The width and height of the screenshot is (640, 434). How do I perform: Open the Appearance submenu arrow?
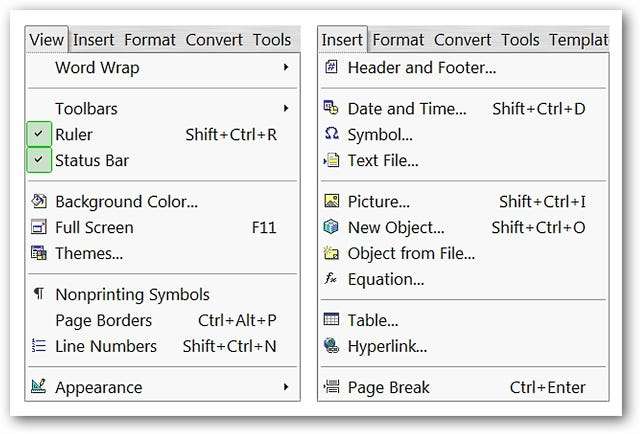(x=286, y=387)
